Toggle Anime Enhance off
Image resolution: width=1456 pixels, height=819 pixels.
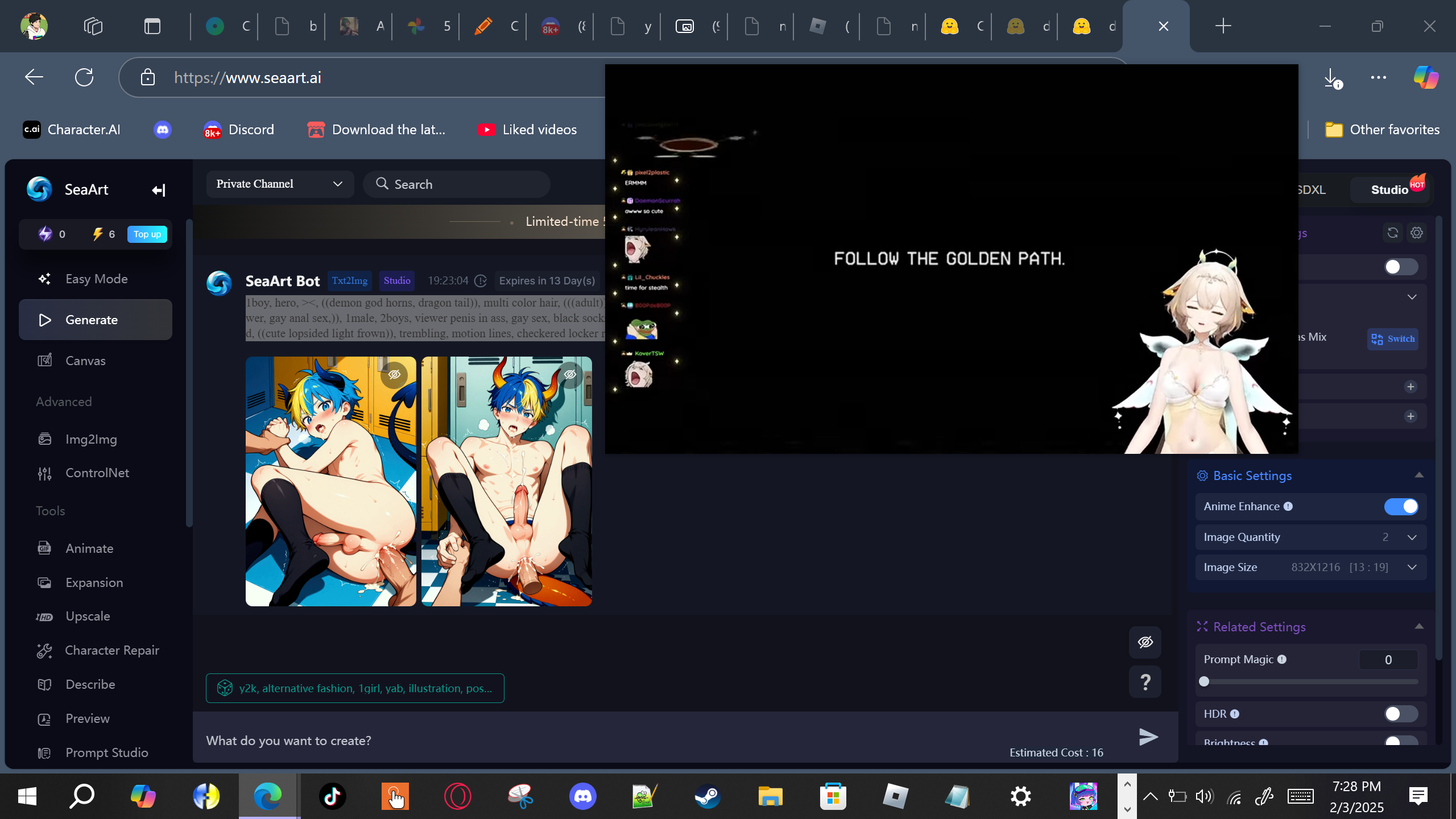tap(1401, 507)
